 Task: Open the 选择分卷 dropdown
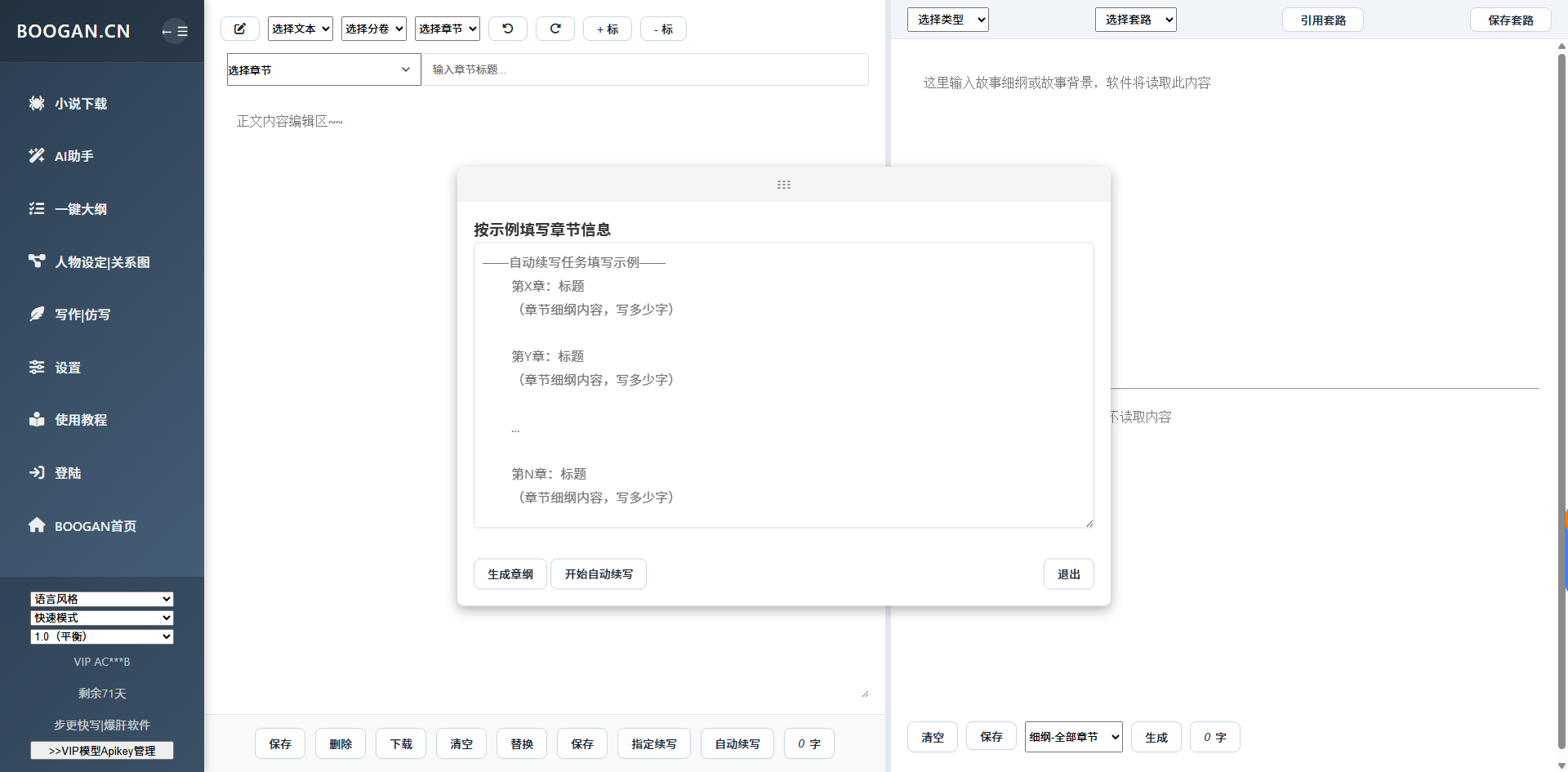373,28
